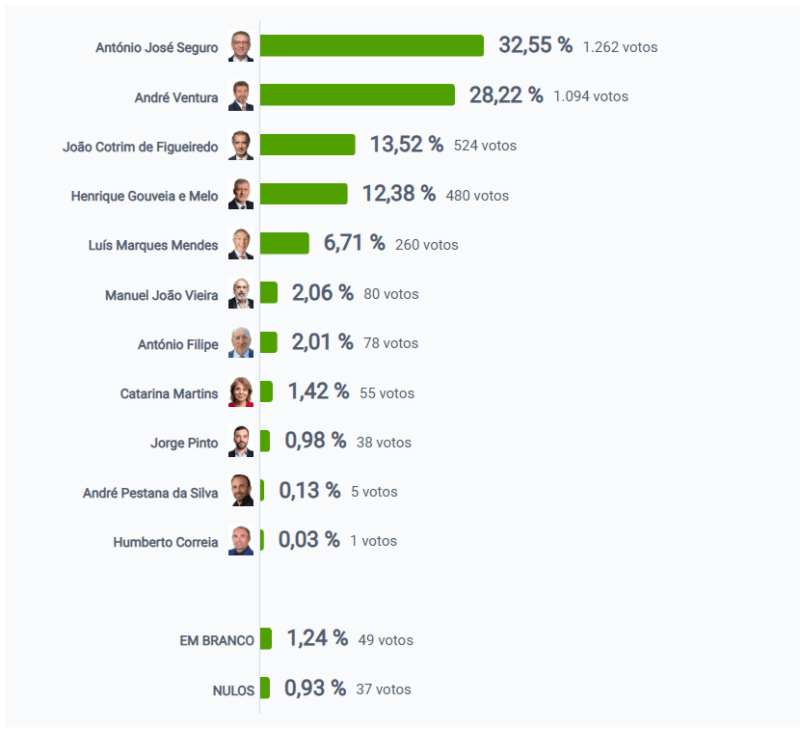Click the EM BRANCO label
Viewport: 800px width, 729px height.
(x=217, y=640)
